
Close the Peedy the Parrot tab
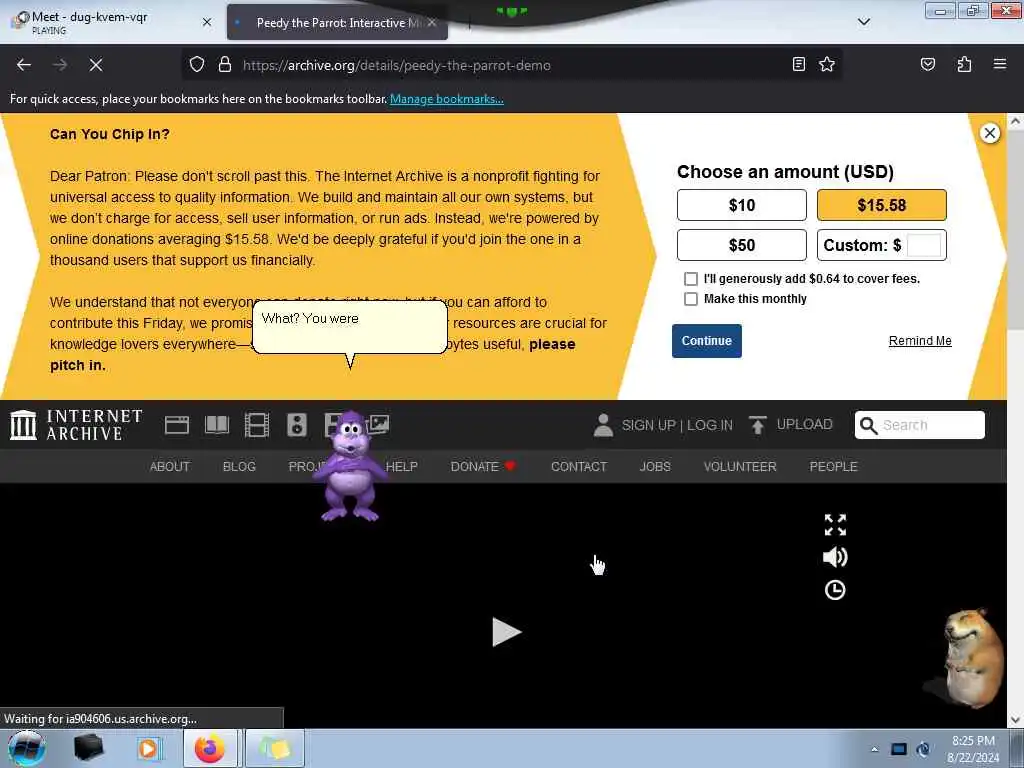(x=432, y=22)
